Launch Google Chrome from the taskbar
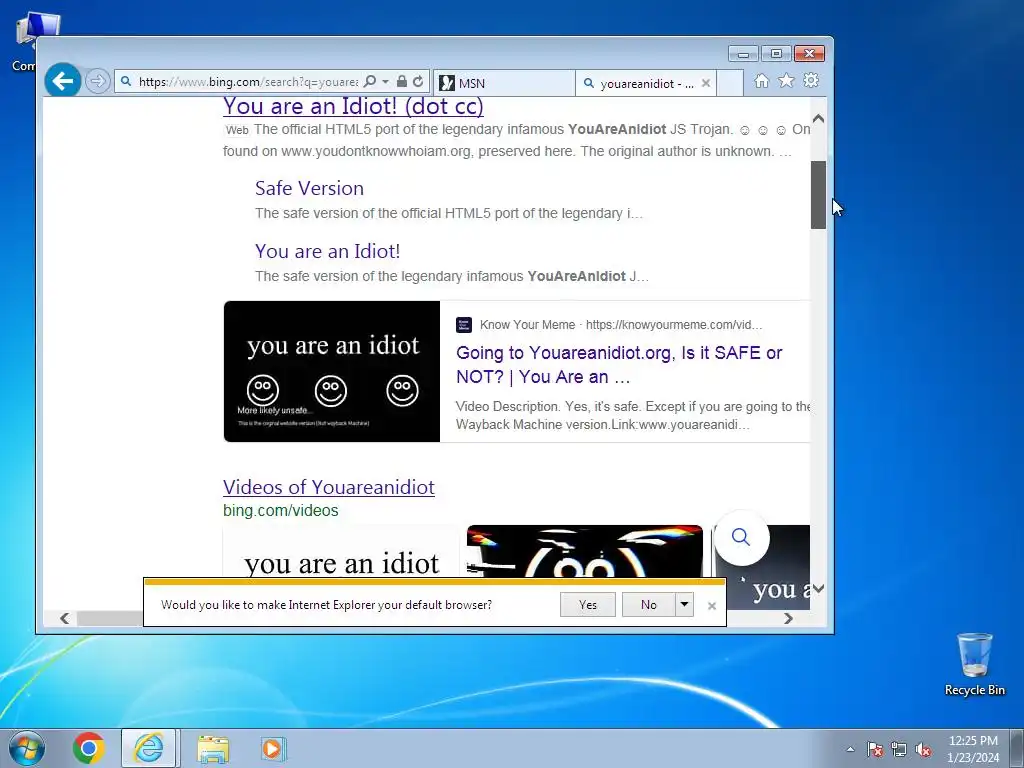 (x=89, y=748)
